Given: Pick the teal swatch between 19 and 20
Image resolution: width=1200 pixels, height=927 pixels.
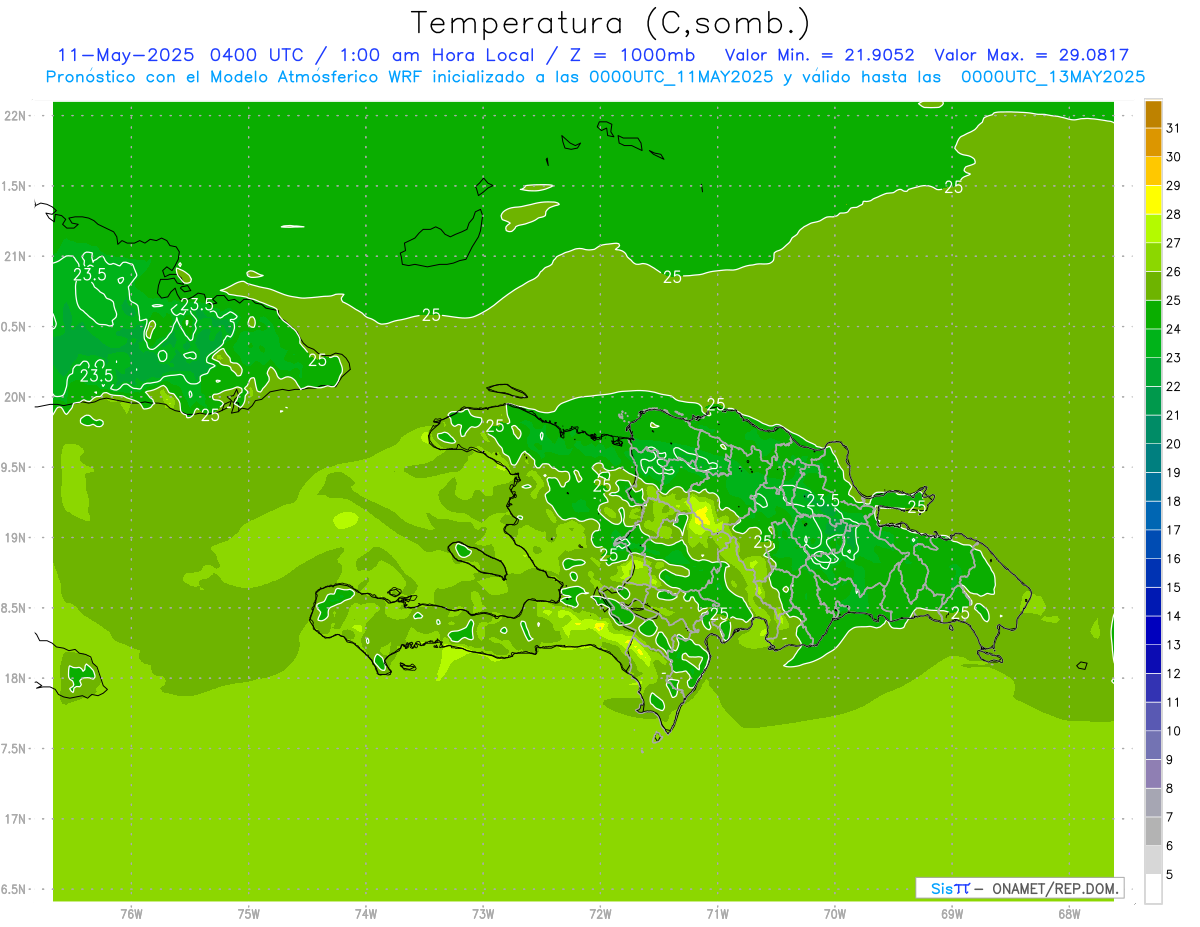Looking at the screenshot, I should [x=1153, y=458].
